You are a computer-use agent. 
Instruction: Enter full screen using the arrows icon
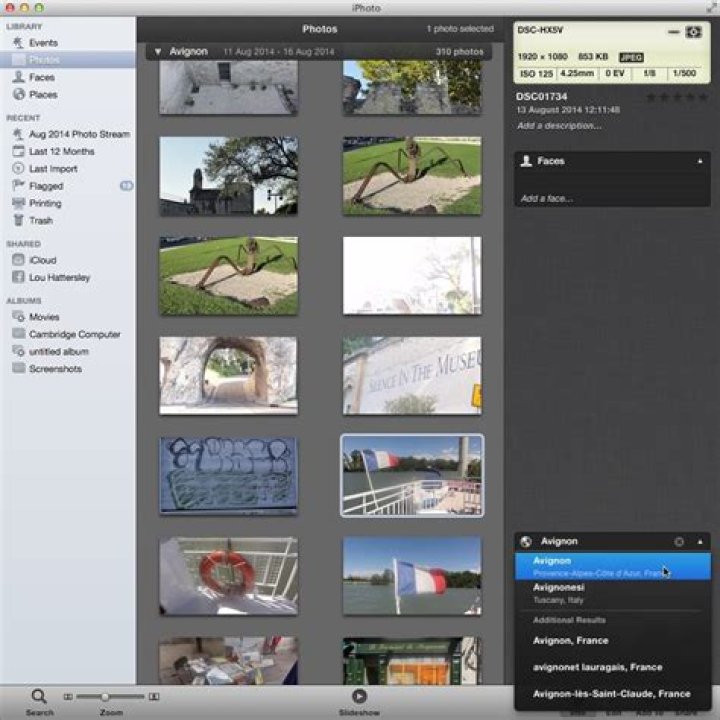click(710, 6)
